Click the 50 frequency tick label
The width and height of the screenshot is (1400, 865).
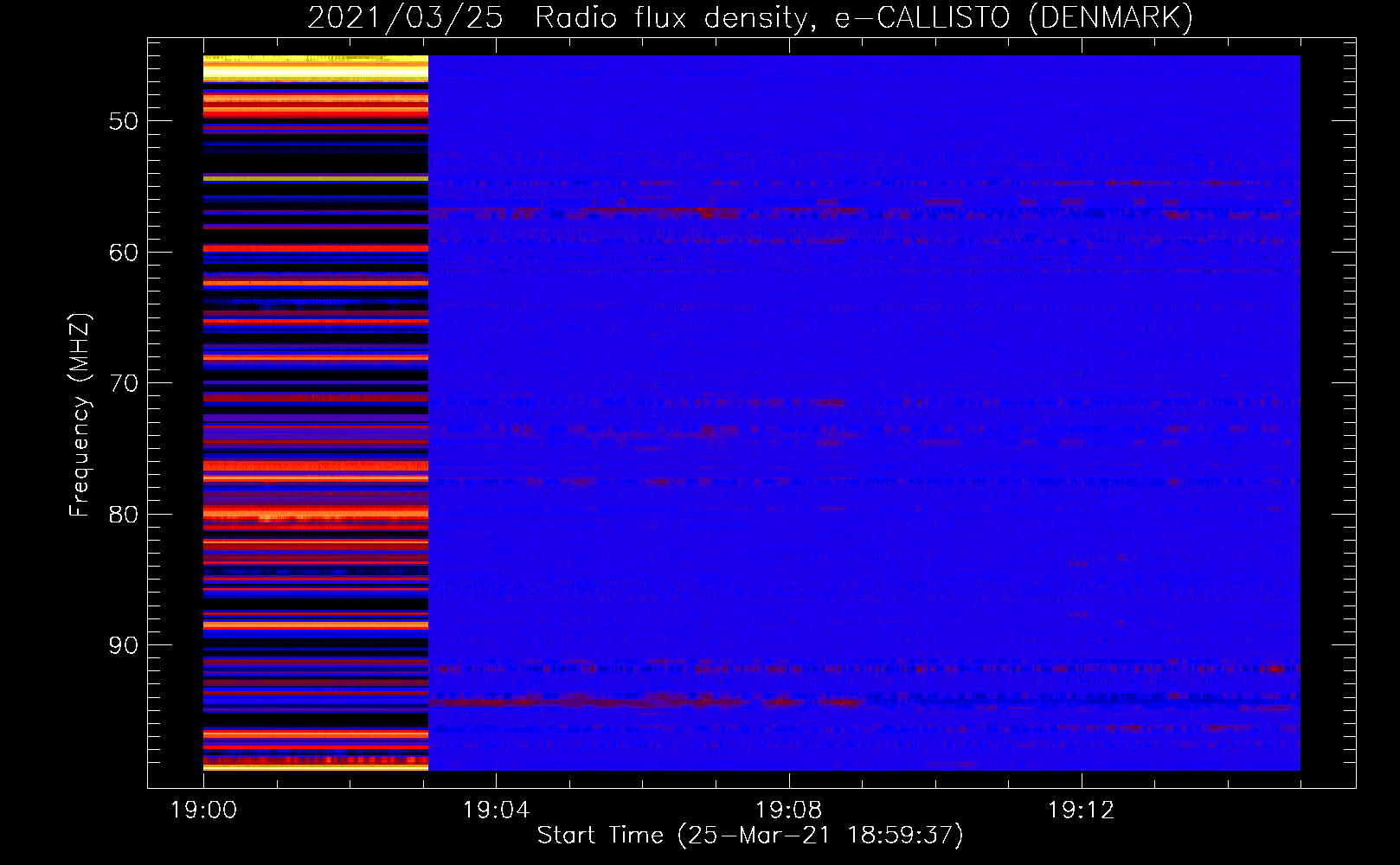point(124,121)
